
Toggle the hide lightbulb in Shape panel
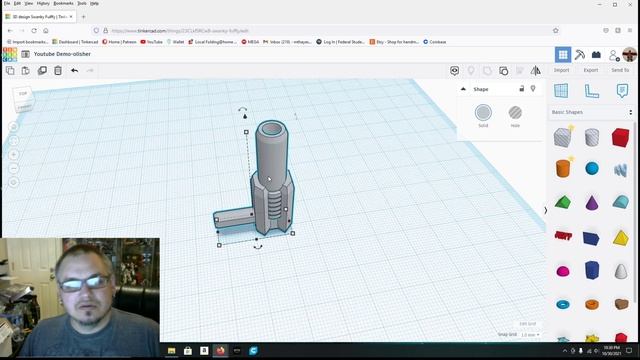(533, 89)
